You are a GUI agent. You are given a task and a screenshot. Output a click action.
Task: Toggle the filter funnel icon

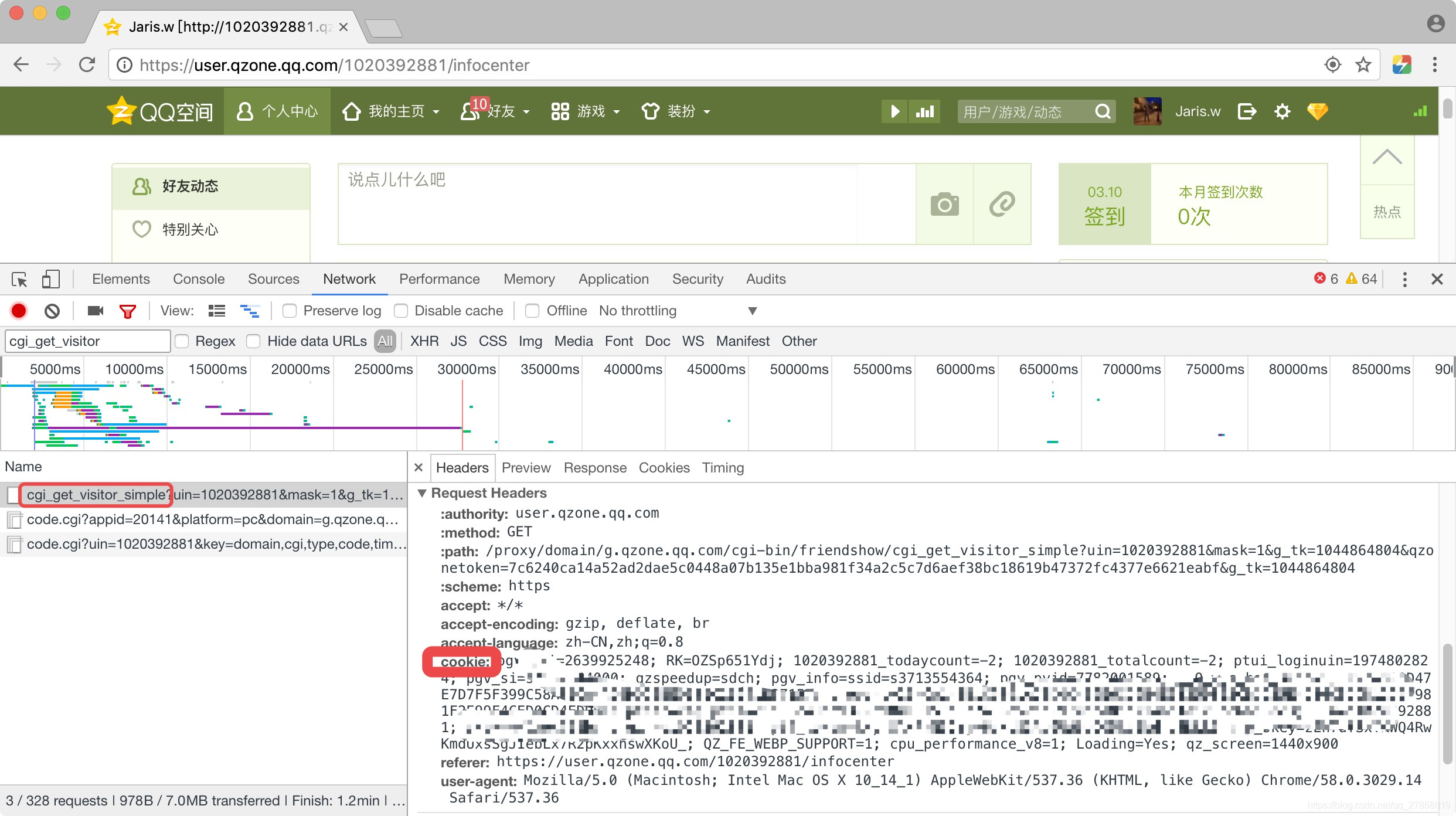coord(127,311)
